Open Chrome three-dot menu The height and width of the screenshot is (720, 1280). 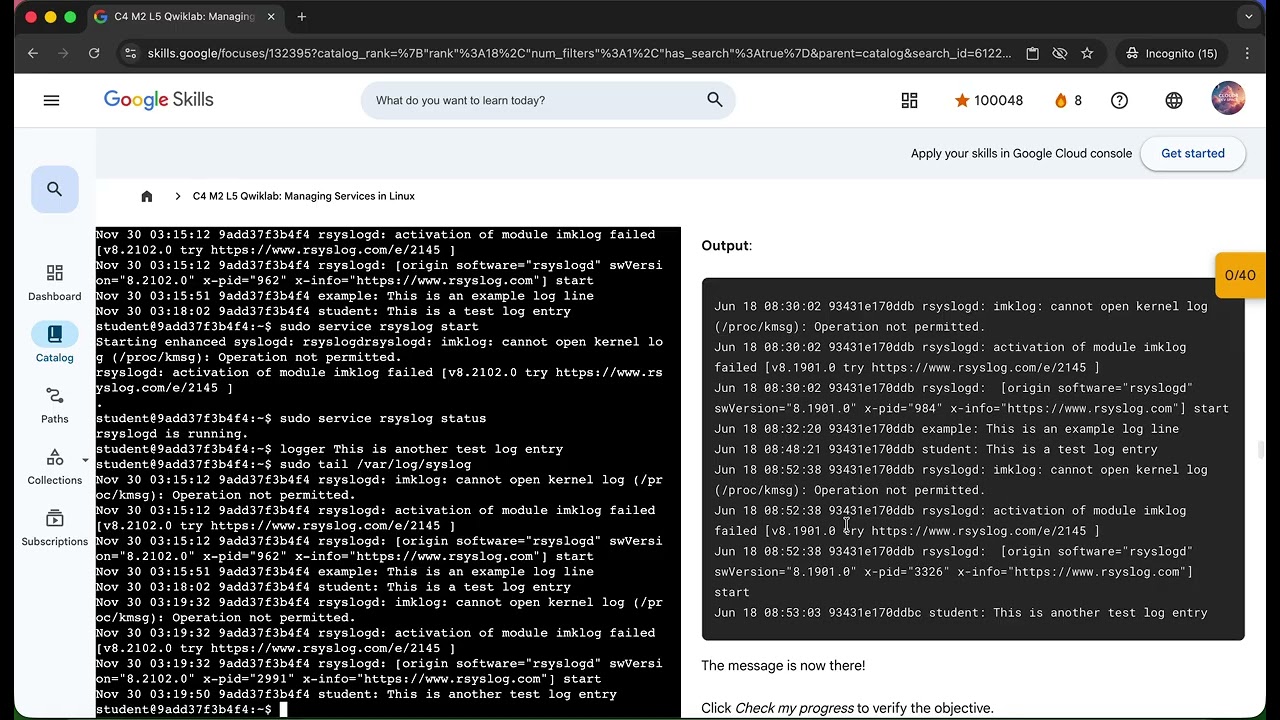pyautogui.click(x=1247, y=53)
